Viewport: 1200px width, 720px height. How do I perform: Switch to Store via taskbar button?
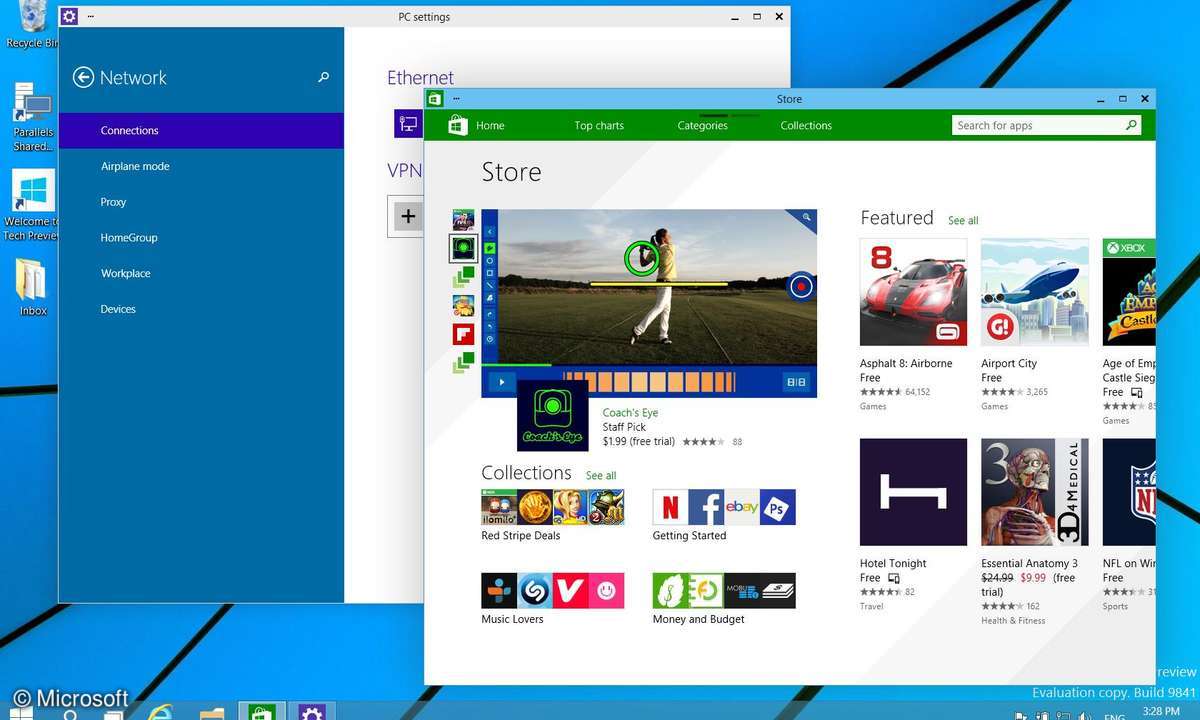point(262,711)
